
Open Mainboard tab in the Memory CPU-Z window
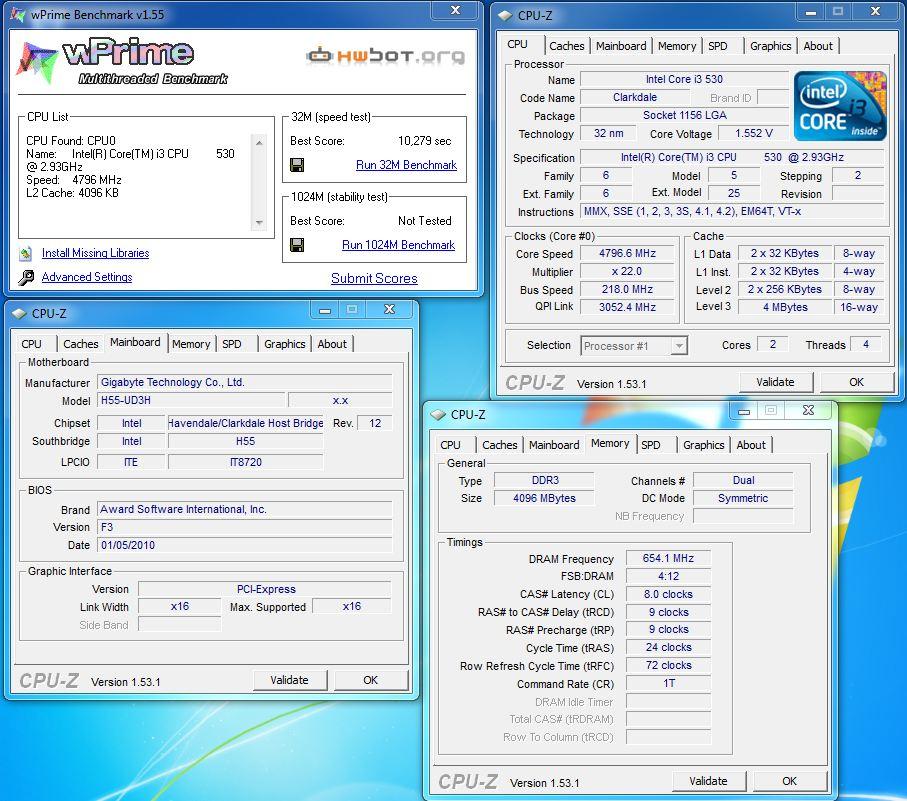coord(554,445)
